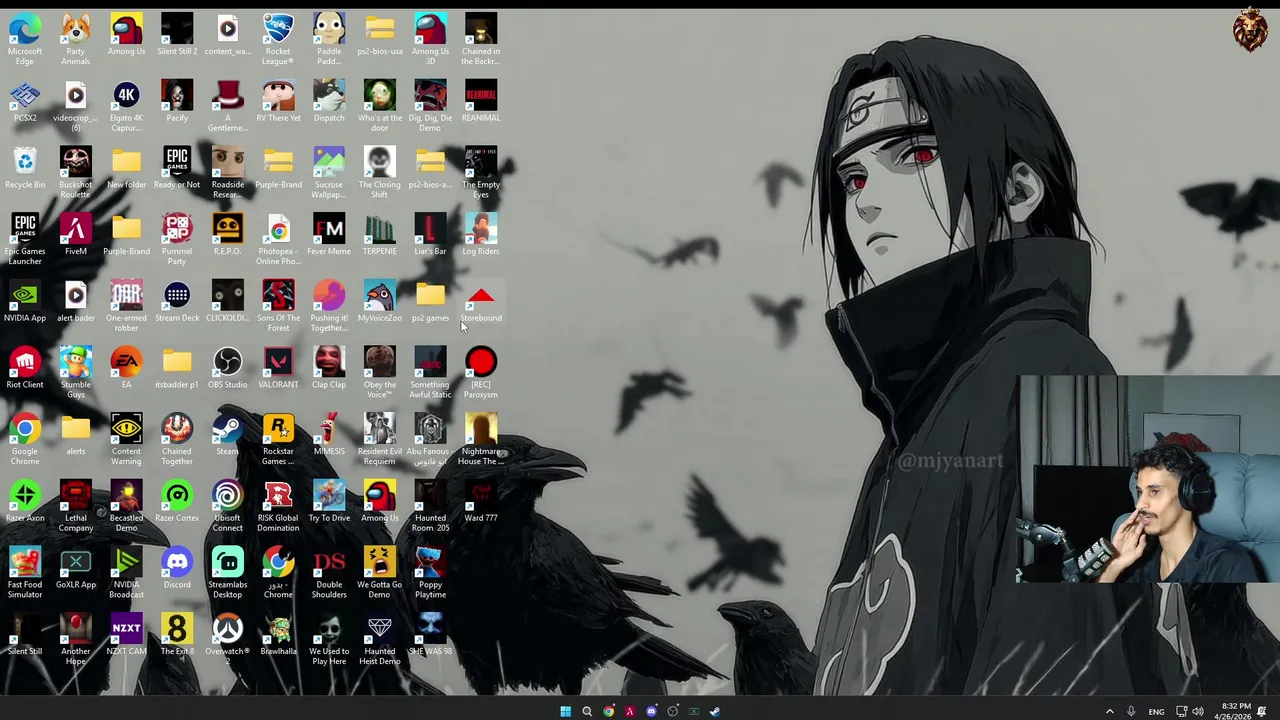
Task: Open the volume control in tray
Action: point(1198,711)
